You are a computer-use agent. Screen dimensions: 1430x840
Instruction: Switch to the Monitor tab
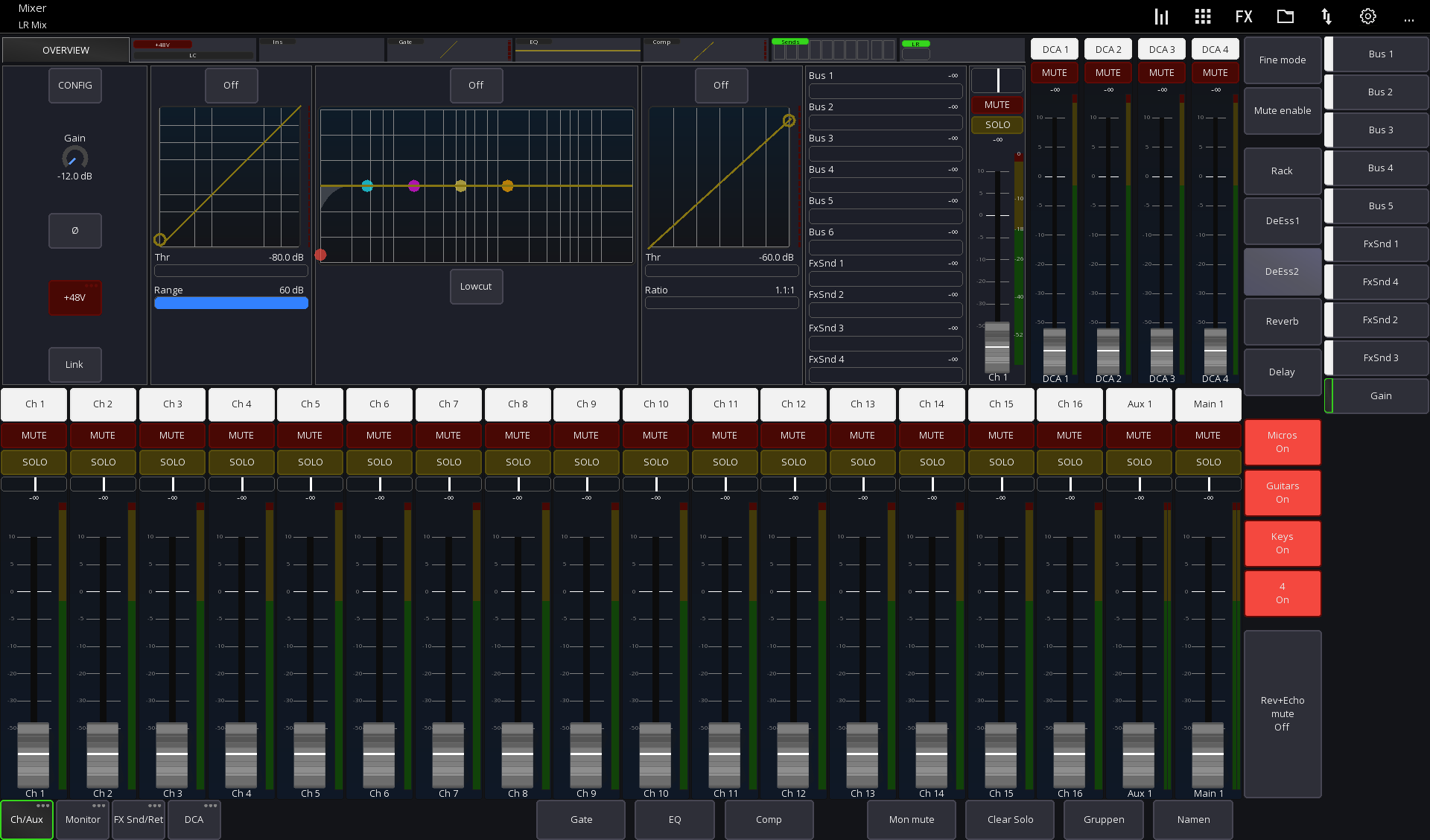point(83,819)
